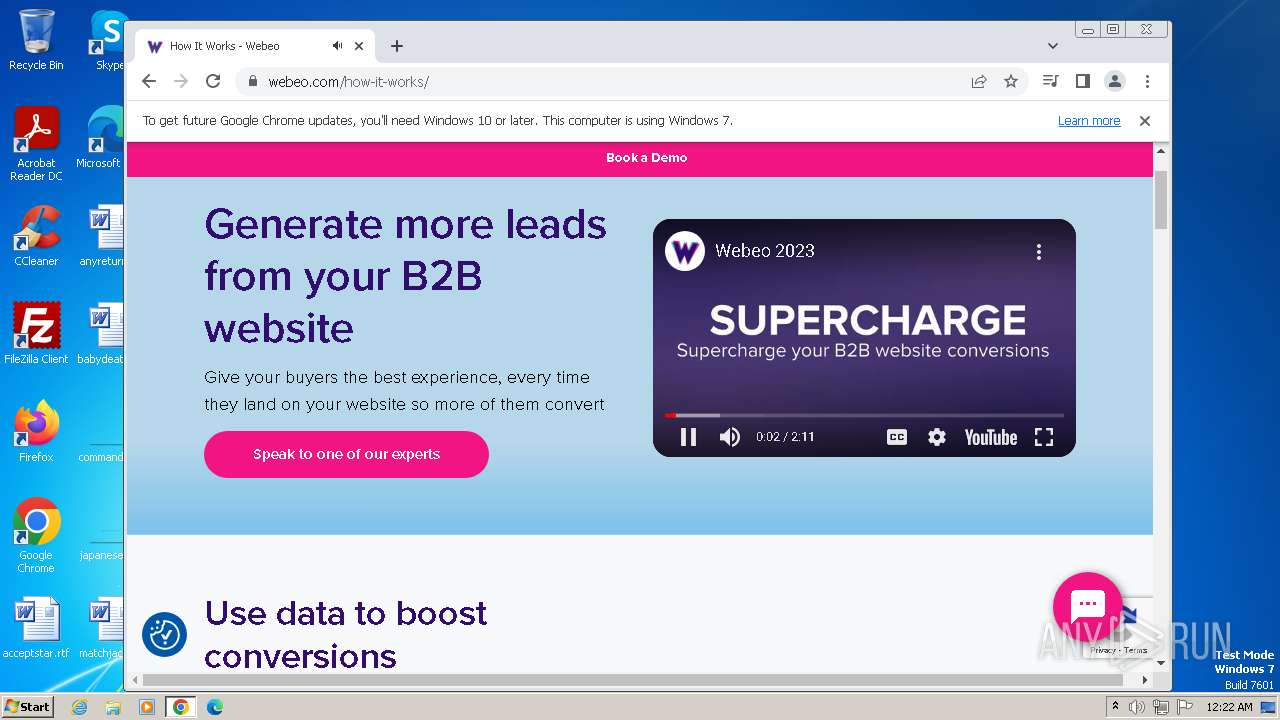Dismiss the Chrome update notice
This screenshot has height=720, width=1280.
point(1145,121)
